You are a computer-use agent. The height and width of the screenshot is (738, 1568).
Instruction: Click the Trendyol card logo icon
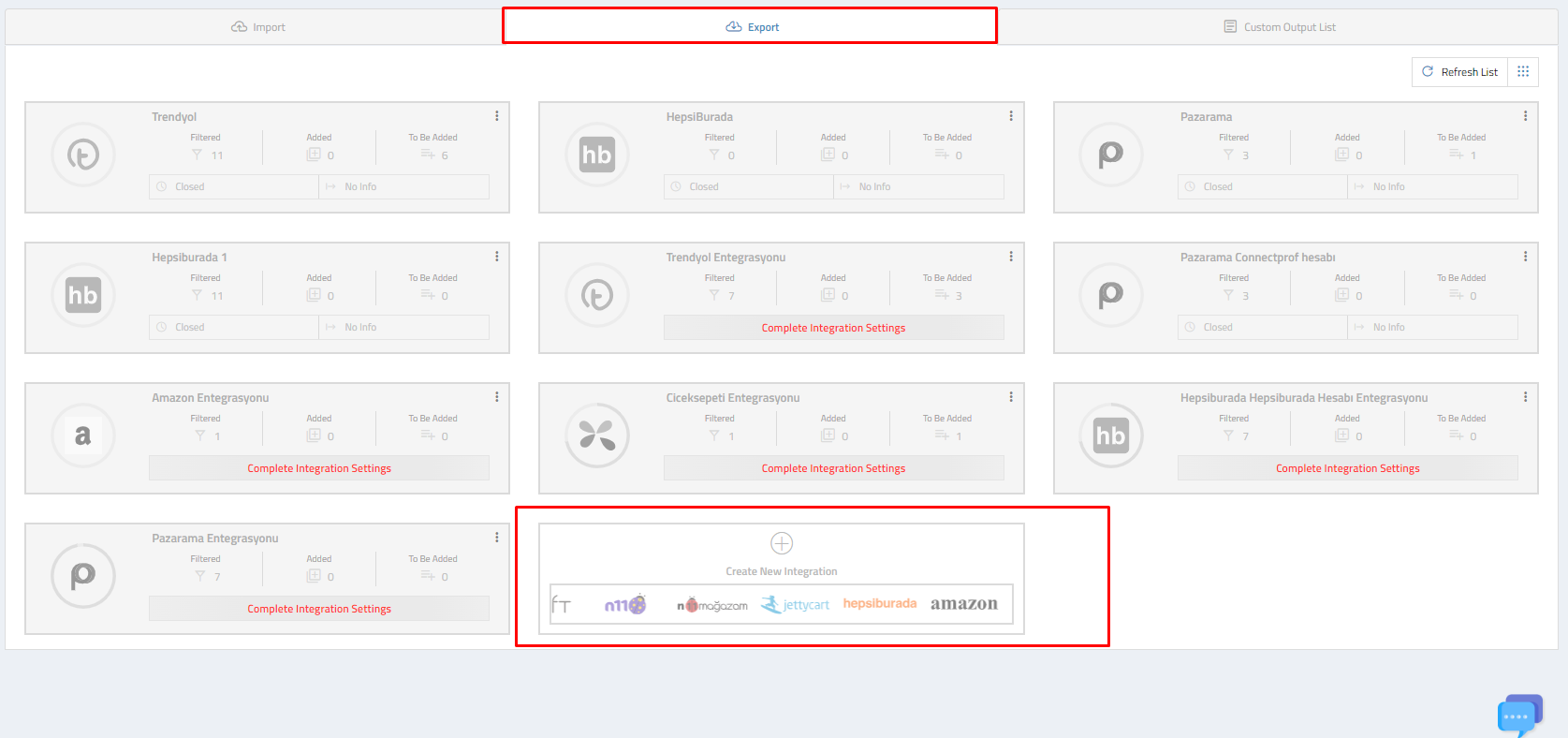[83, 155]
